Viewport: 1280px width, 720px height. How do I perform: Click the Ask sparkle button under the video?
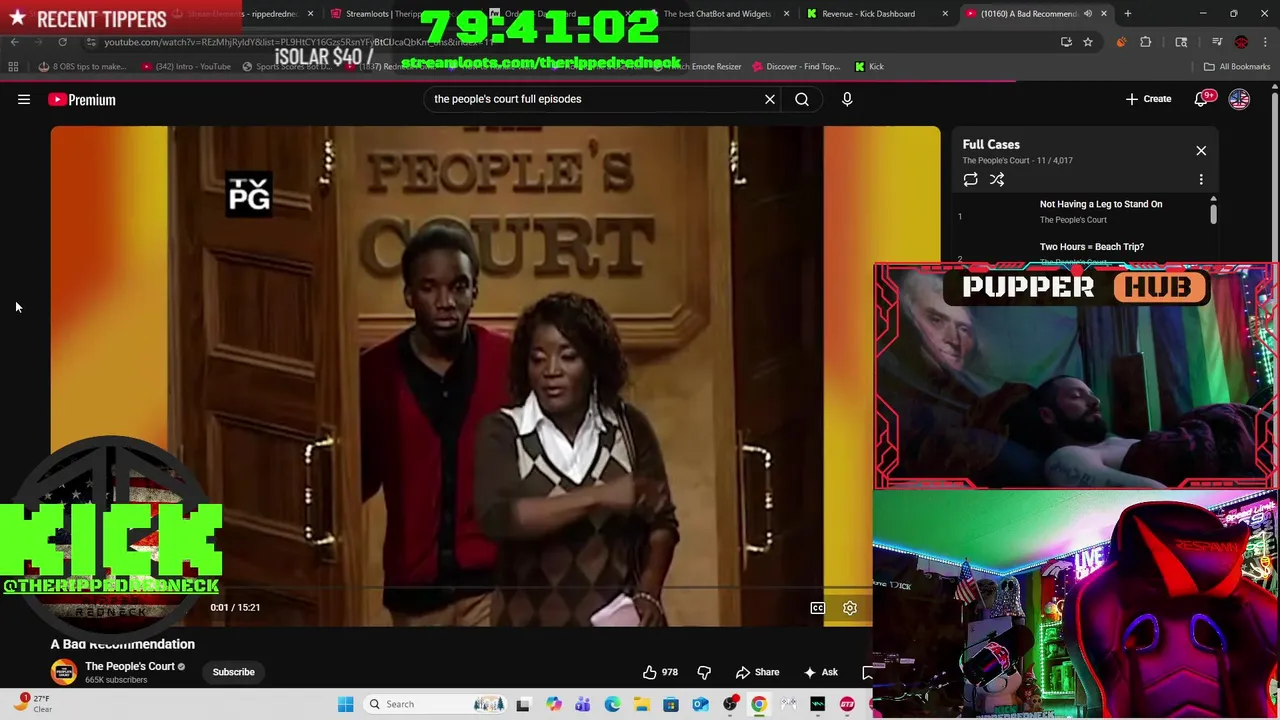click(820, 672)
